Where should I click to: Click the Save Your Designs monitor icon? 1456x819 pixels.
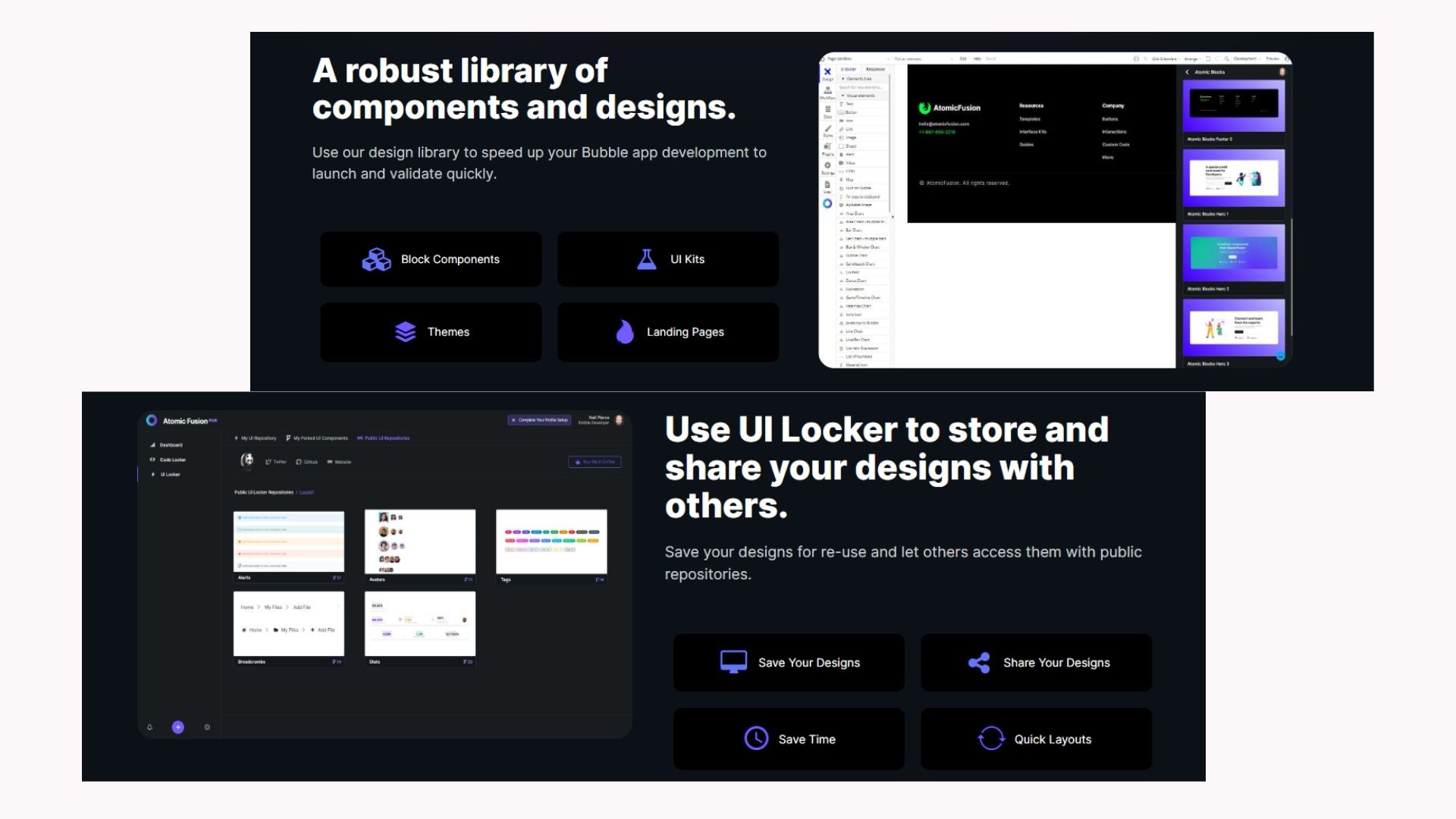[733, 662]
